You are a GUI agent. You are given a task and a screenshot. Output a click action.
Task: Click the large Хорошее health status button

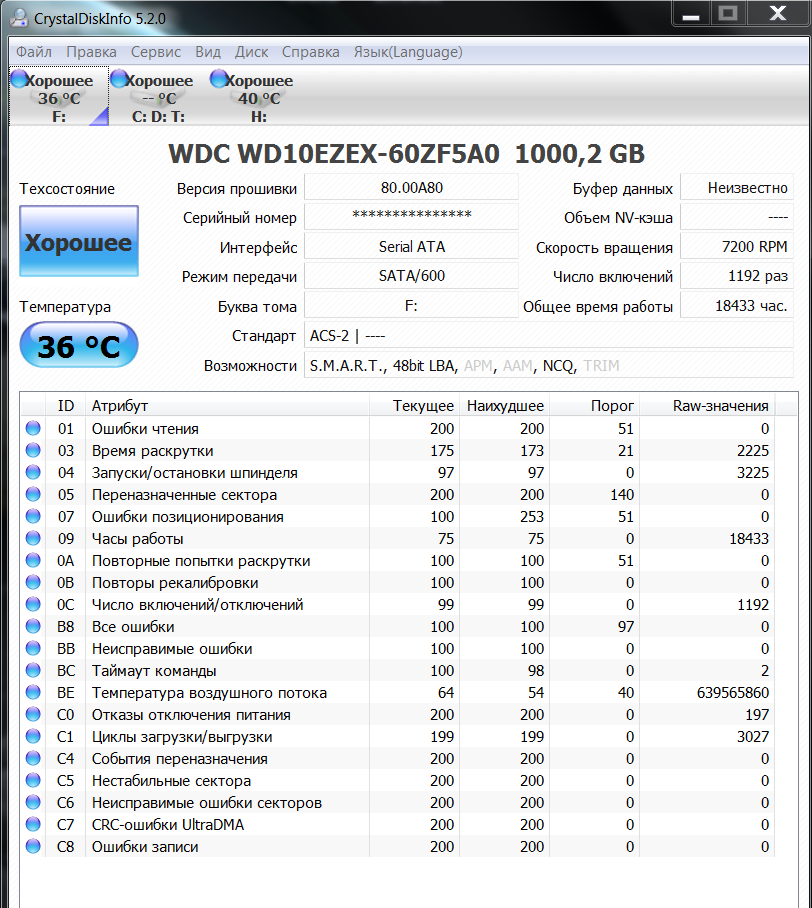pos(79,241)
